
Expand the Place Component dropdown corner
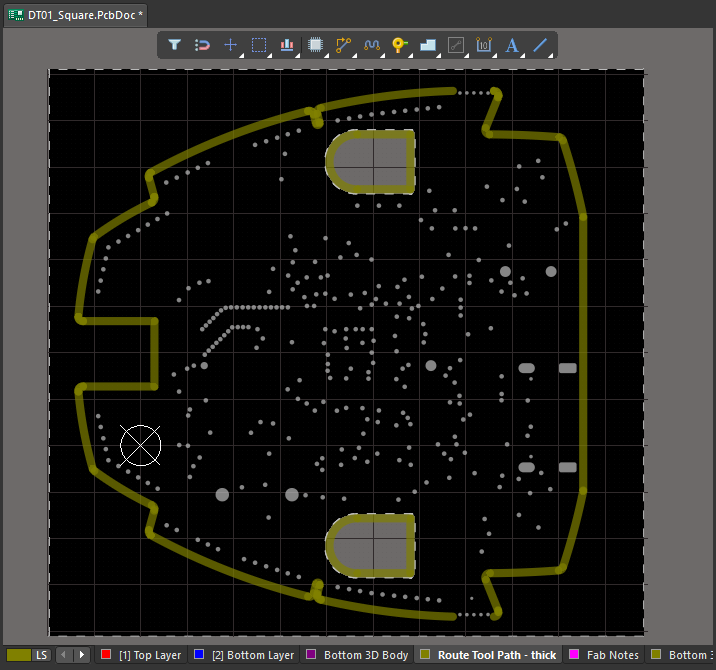pos(326,56)
